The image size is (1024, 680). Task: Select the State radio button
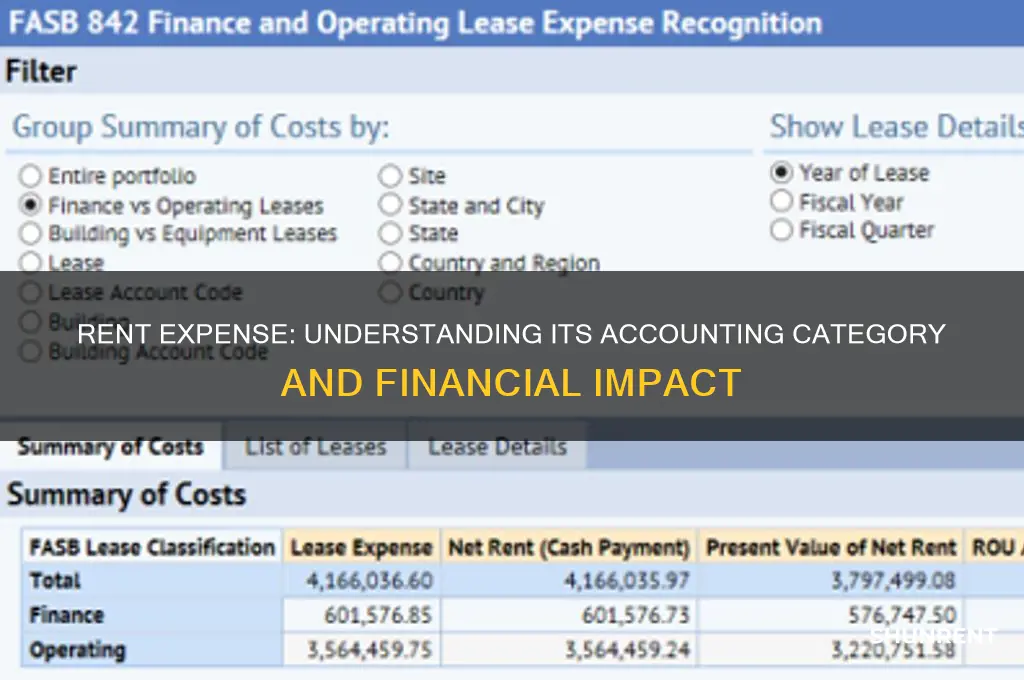[390, 233]
